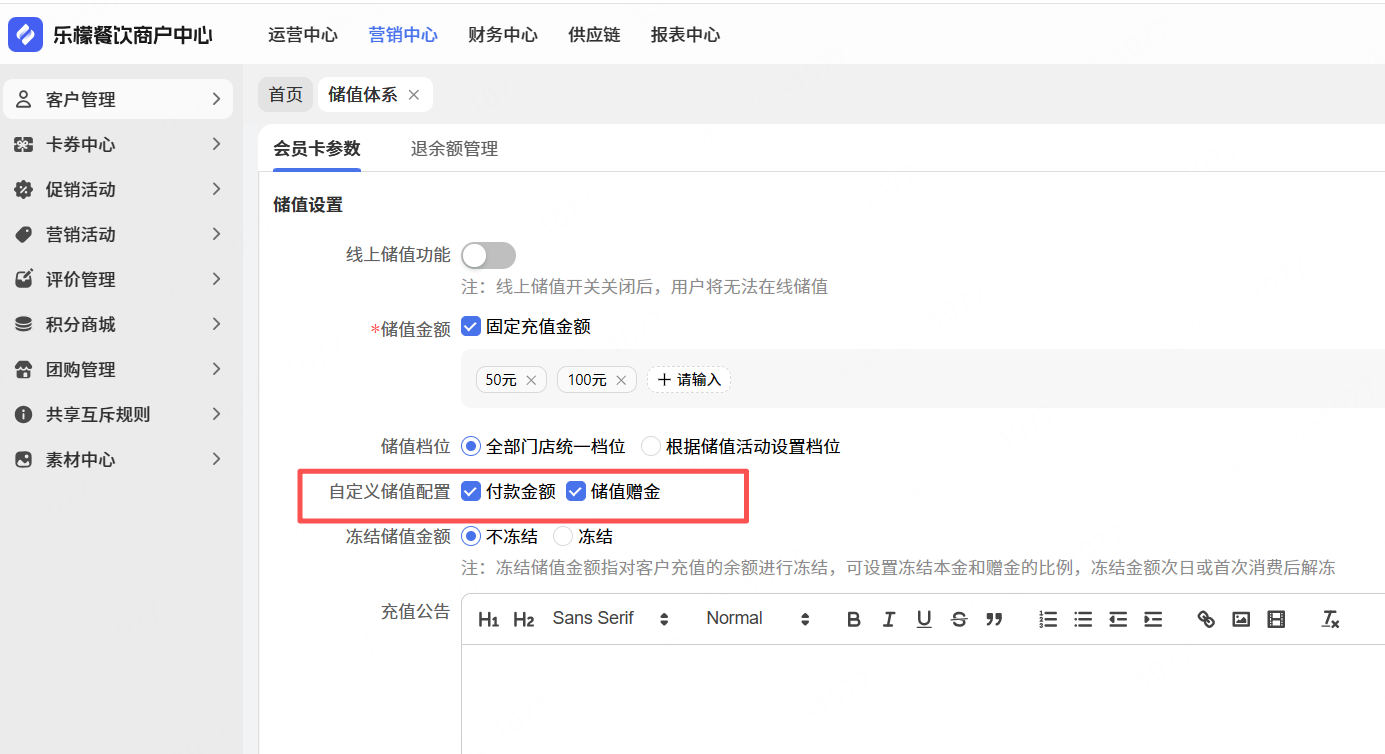Open the 共享互斥规则 sidebar item
This screenshot has height=754, width=1385.
tap(118, 414)
